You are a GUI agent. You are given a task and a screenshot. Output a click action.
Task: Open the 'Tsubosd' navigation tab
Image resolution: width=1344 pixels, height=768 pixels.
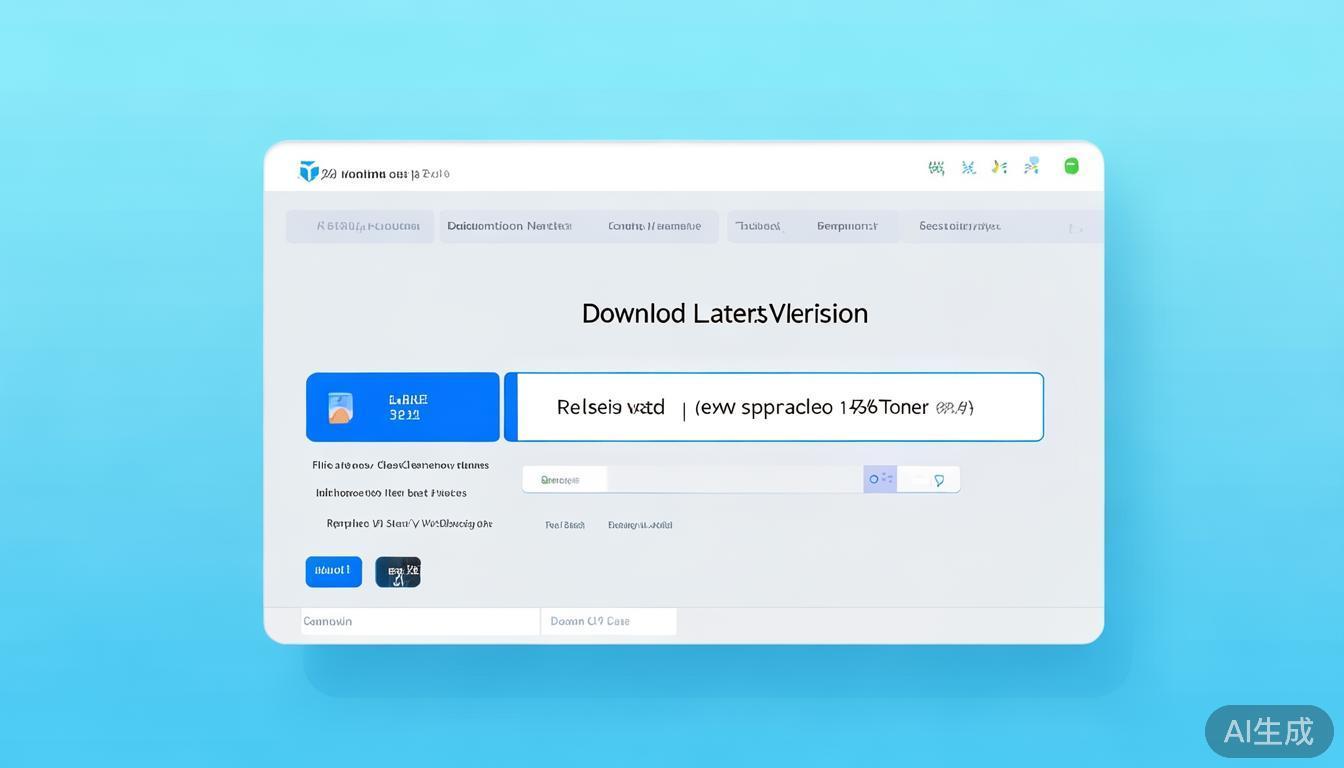pos(758,226)
